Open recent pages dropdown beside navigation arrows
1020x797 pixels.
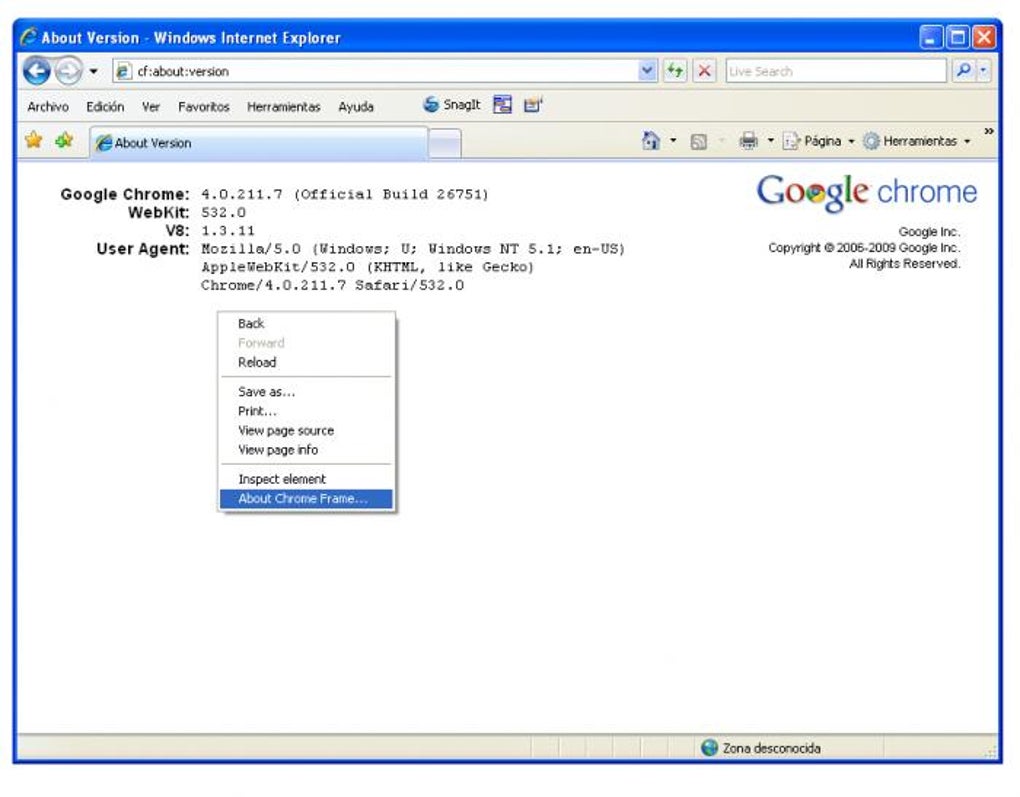(94, 71)
